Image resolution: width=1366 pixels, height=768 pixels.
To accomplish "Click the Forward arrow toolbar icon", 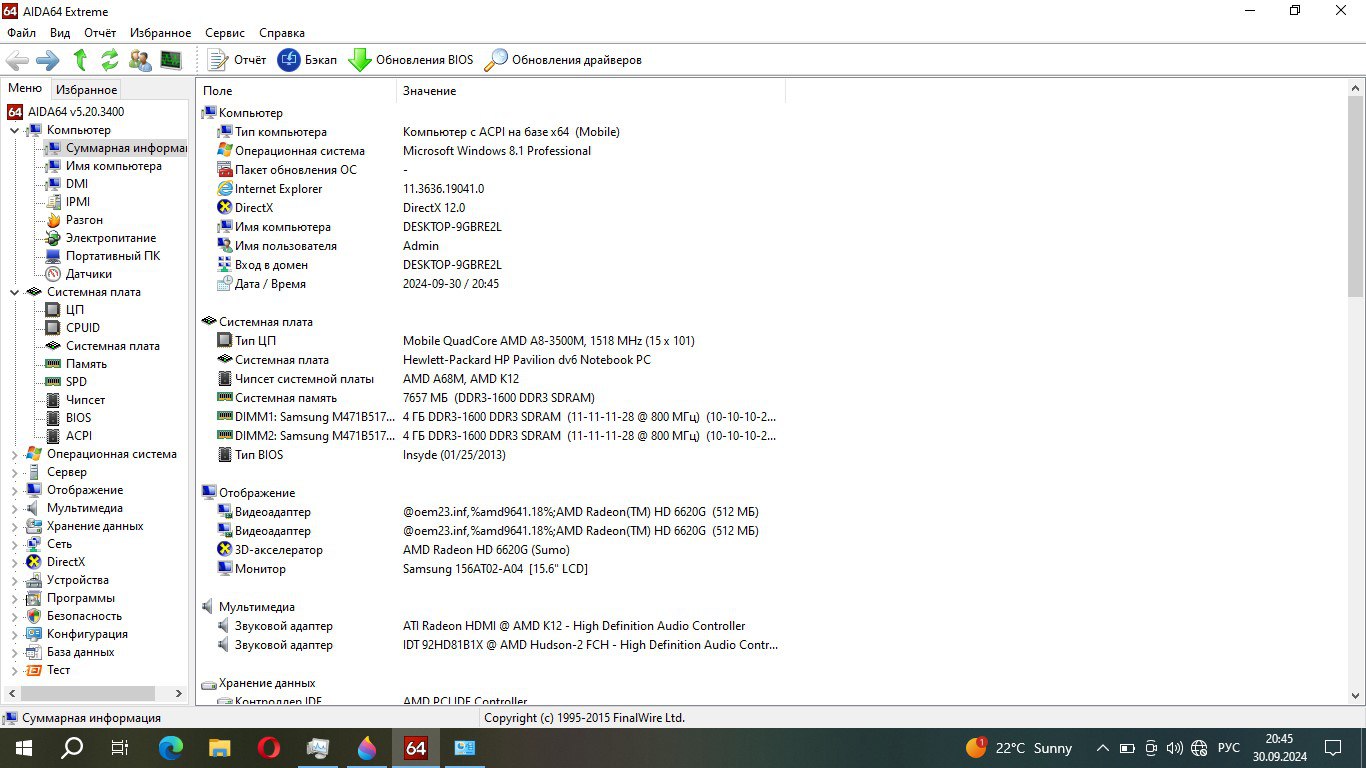I will click(x=48, y=60).
